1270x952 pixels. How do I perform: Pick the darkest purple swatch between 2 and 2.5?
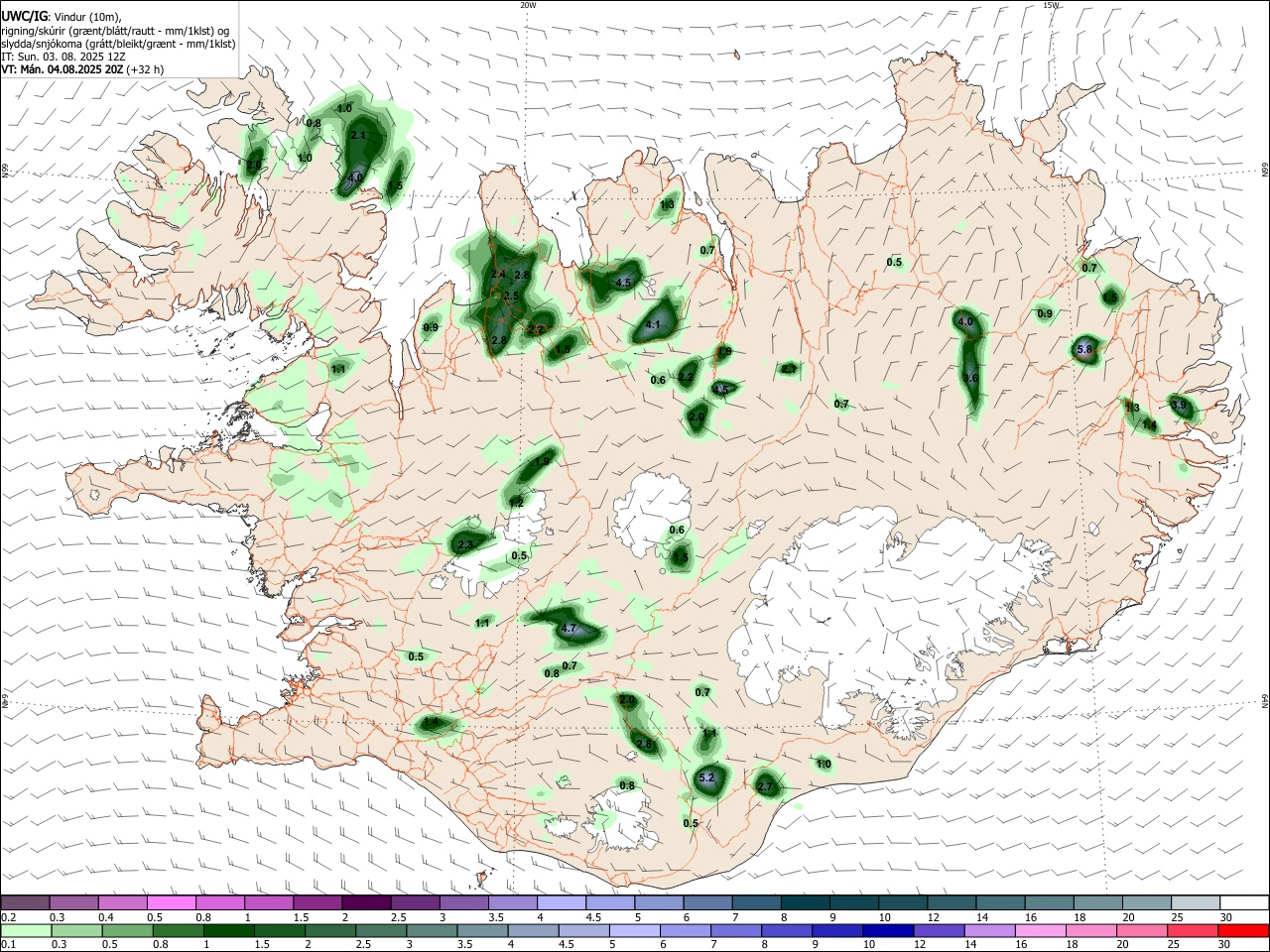click(x=366, y=902)
